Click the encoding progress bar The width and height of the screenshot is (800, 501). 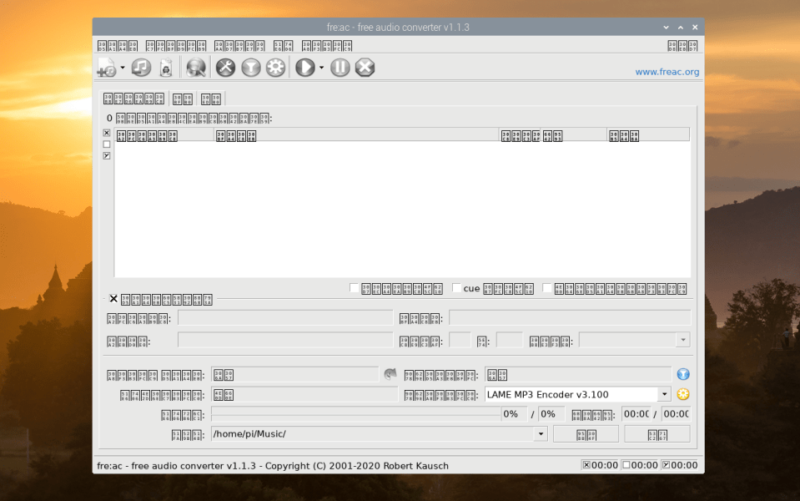pos(356,414)
